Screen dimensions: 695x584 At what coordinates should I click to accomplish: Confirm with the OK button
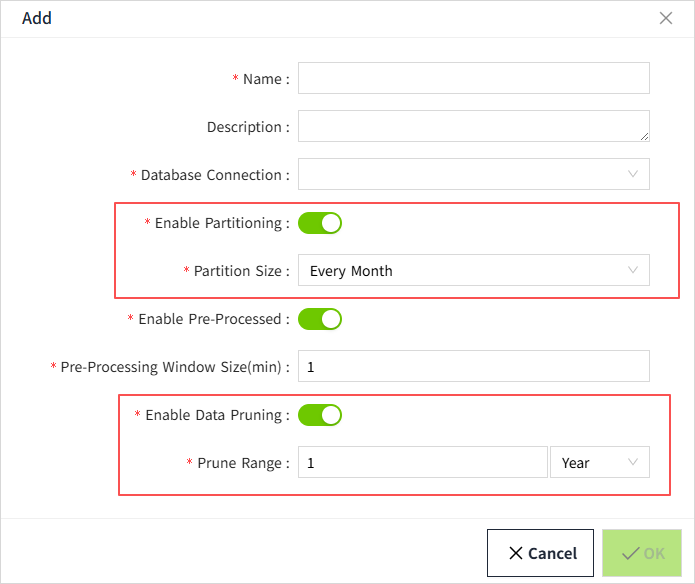point(640,553)
